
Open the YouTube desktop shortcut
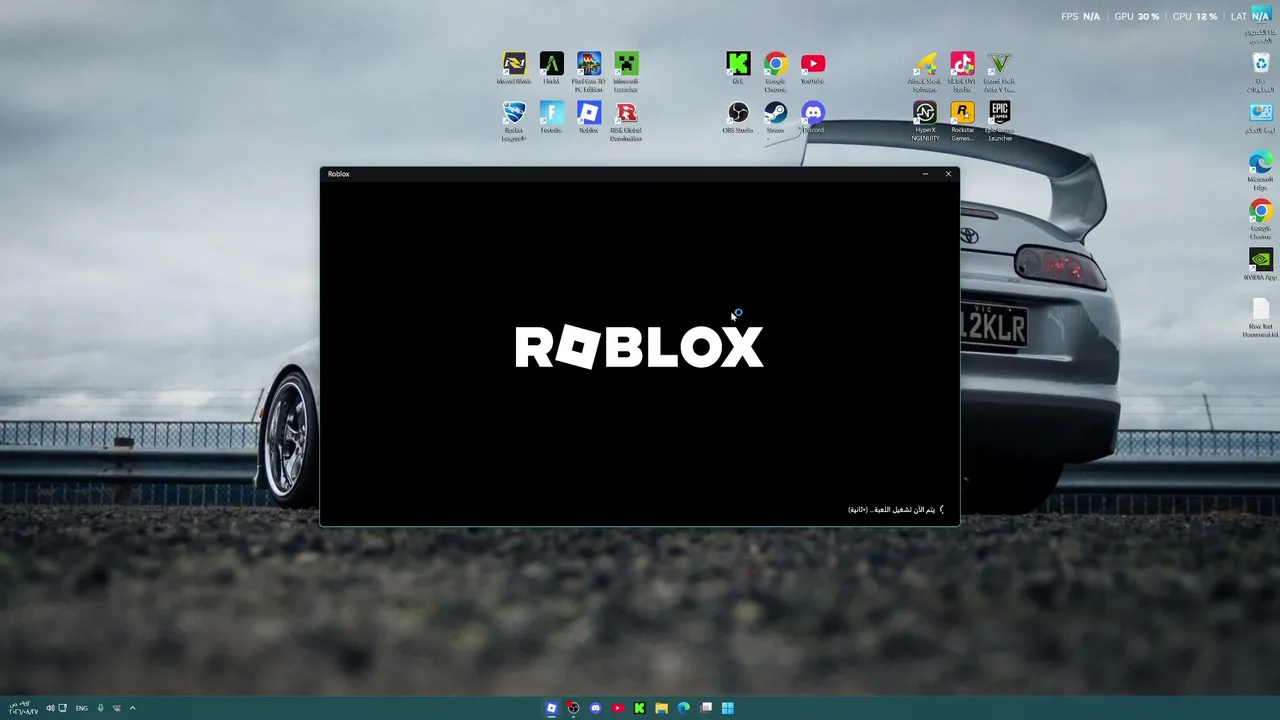coord(813,68)
